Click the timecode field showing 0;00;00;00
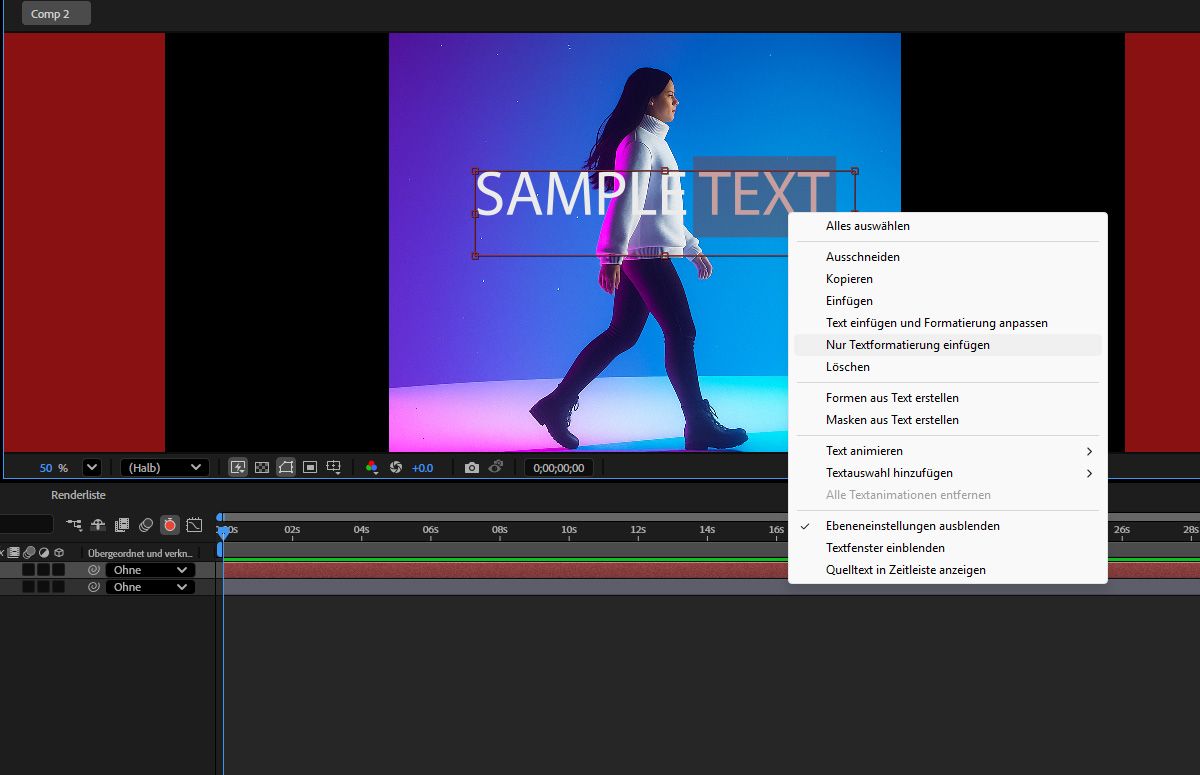 (x=558, y=466)
